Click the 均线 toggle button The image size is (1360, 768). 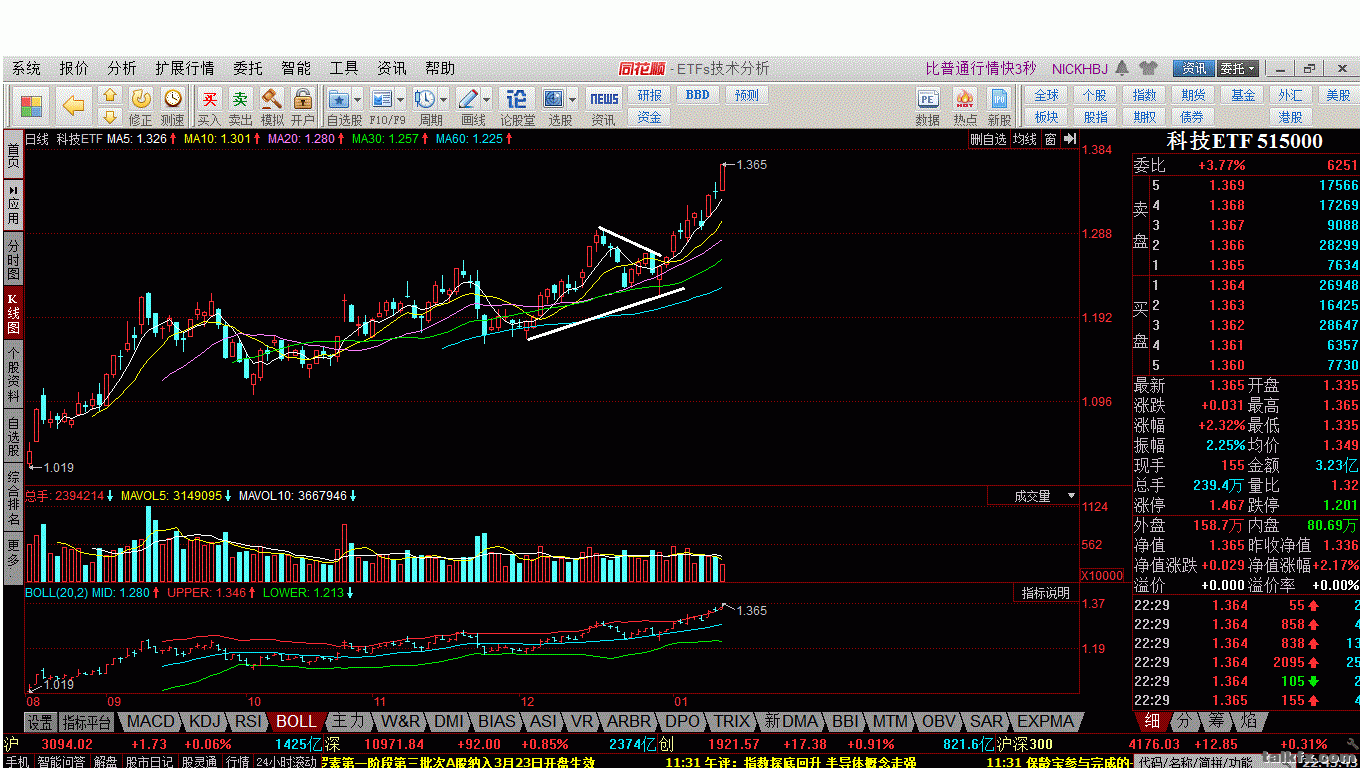[1025, 140]
